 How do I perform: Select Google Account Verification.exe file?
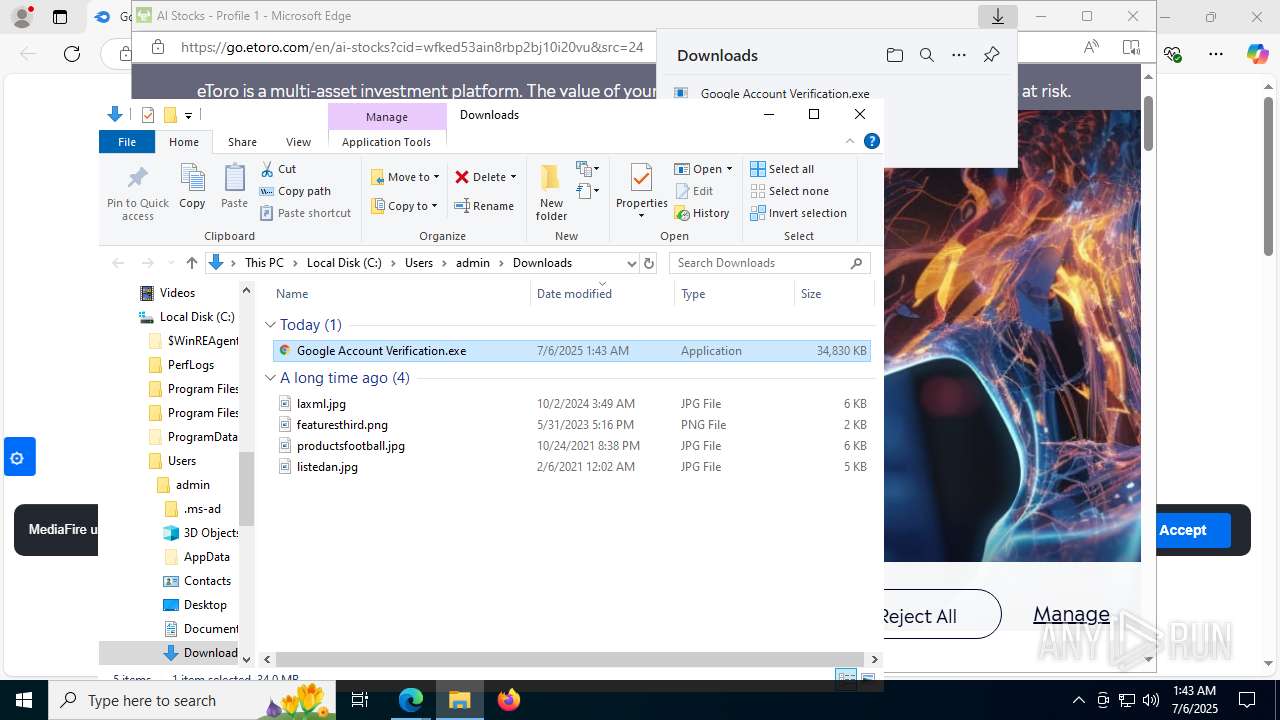pyautogui.click(x=571, y=351)
